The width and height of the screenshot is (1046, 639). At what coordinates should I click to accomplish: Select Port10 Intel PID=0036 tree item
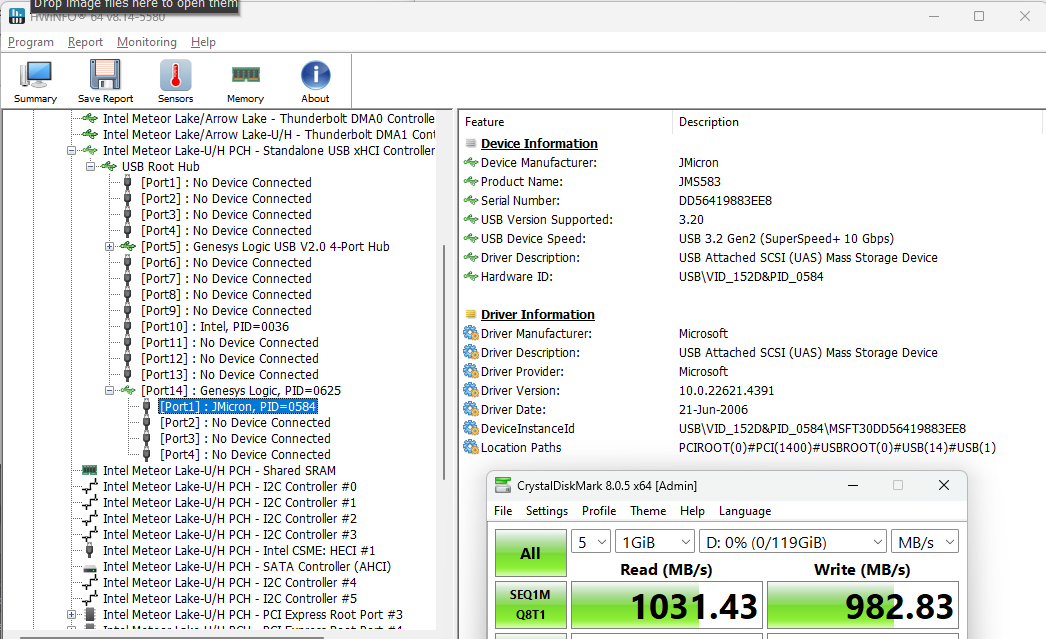coord(215,326)
